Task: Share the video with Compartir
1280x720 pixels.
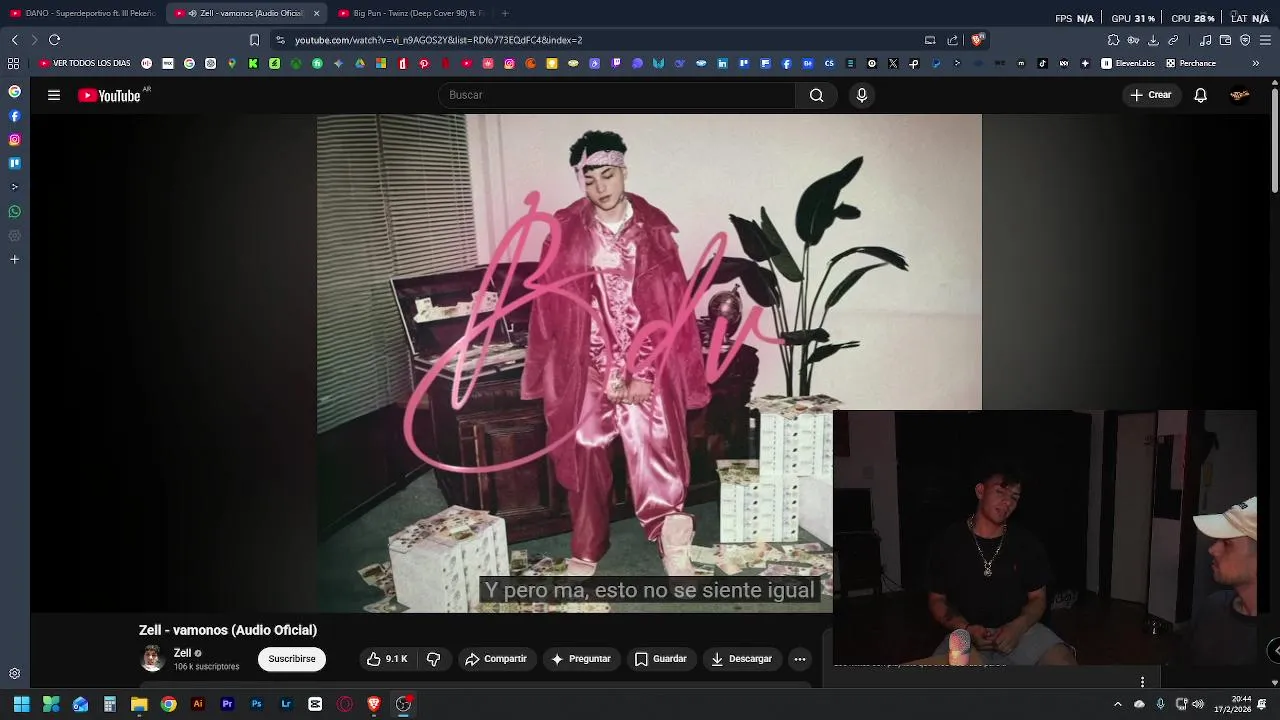Action: click(x=496, y=659)
